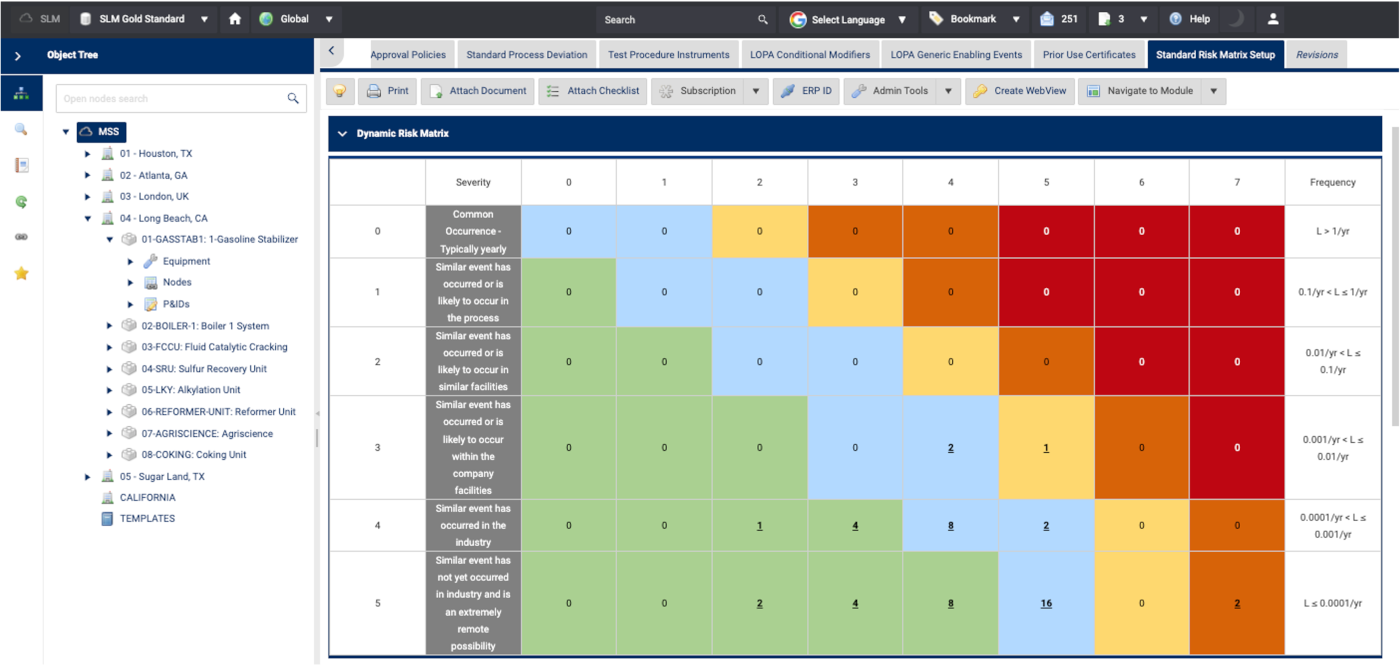Image resolution: width=1400 pixels, height=666 pixels.
Task: Click the home icon in top bar
Action: (x=235, y=19)
